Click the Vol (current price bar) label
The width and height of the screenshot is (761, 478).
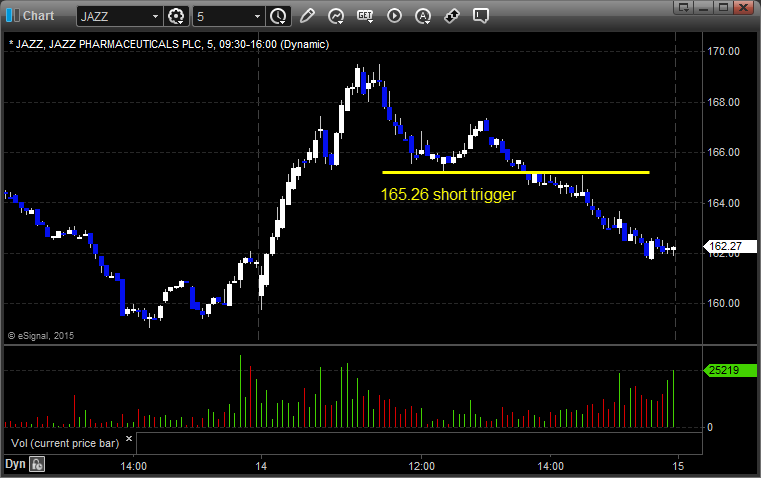tap(65, 443)
